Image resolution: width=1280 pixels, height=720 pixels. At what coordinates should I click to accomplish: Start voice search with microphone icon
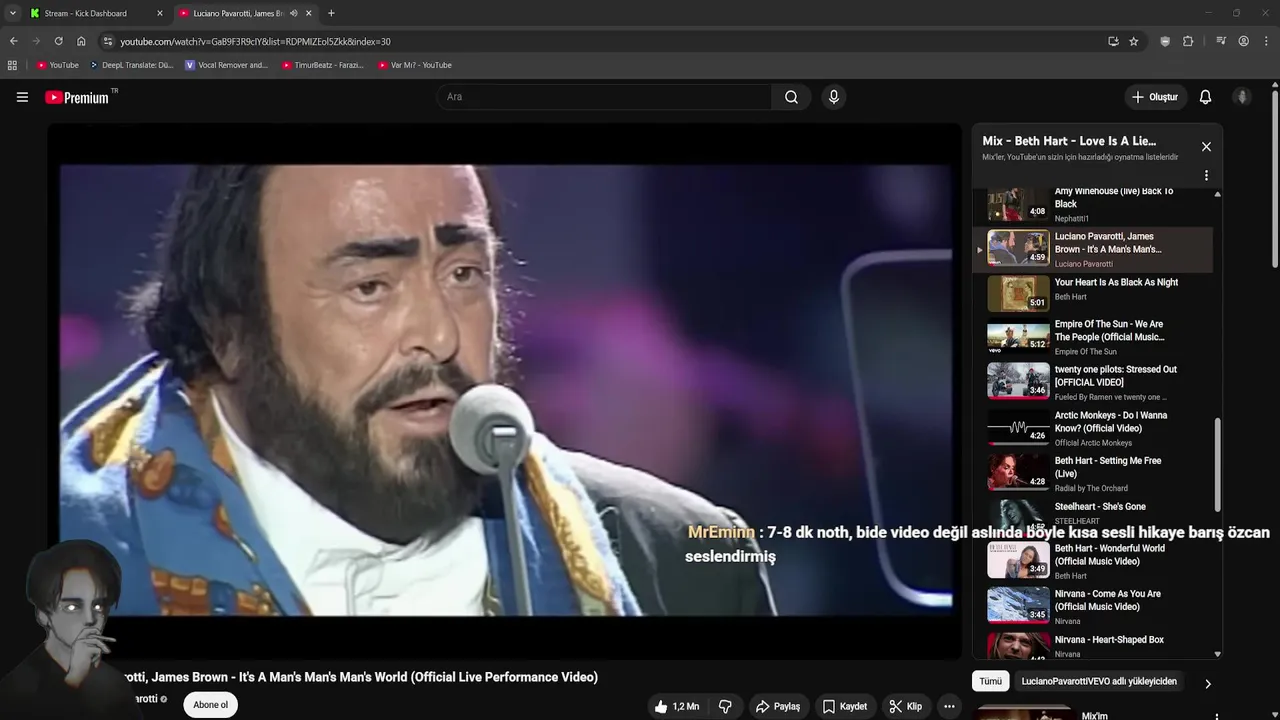tap(834, 97)
